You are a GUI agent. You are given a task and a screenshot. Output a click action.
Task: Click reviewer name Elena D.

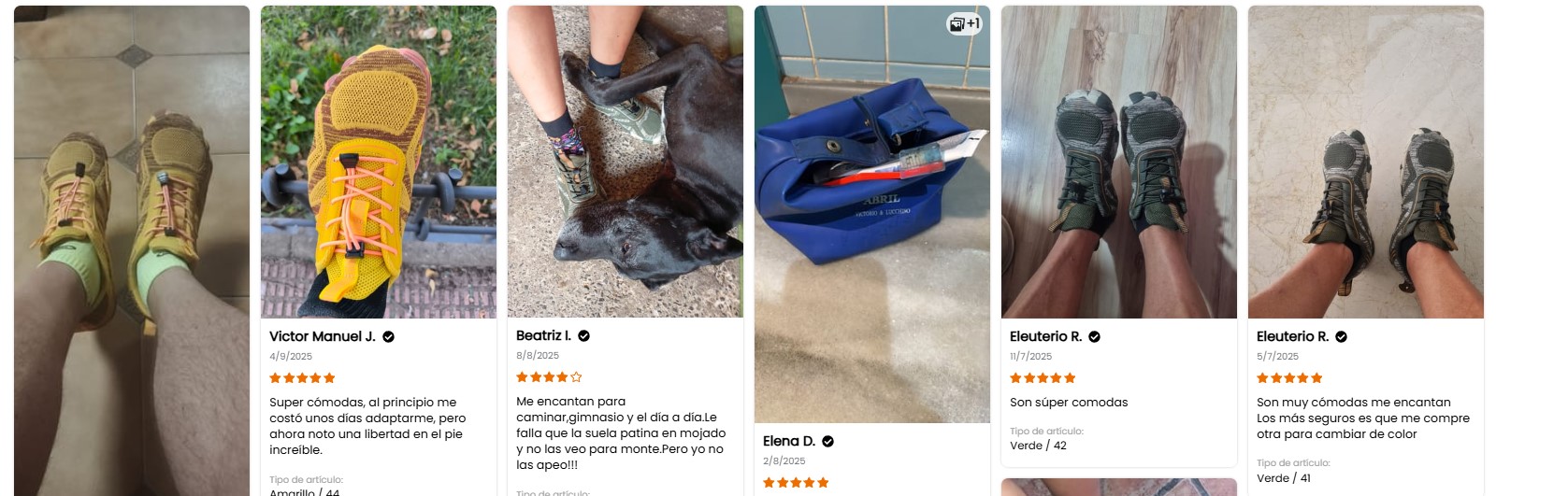click(x=789, y=441)
